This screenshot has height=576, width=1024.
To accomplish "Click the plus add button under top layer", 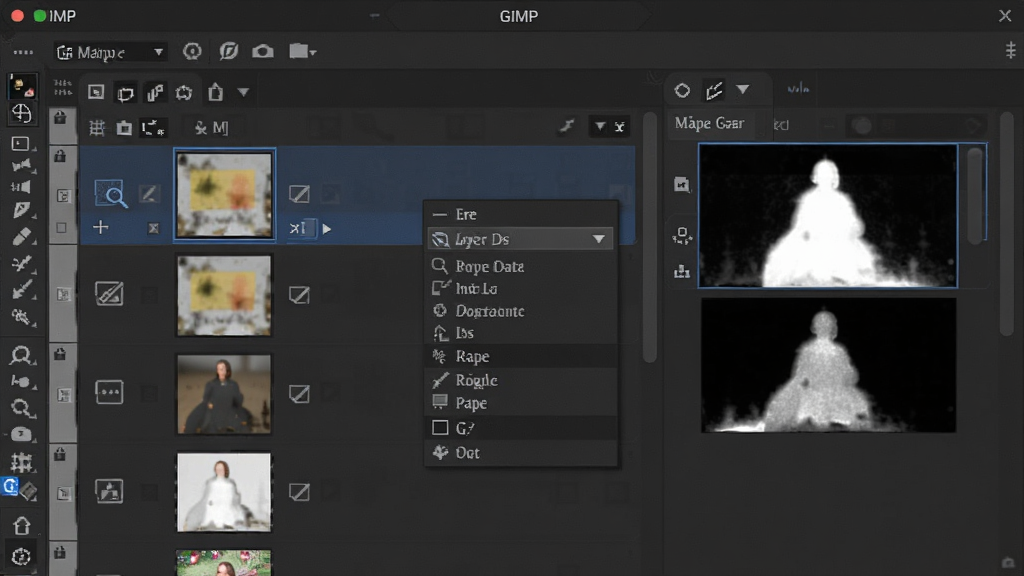I will click(101, 227).
